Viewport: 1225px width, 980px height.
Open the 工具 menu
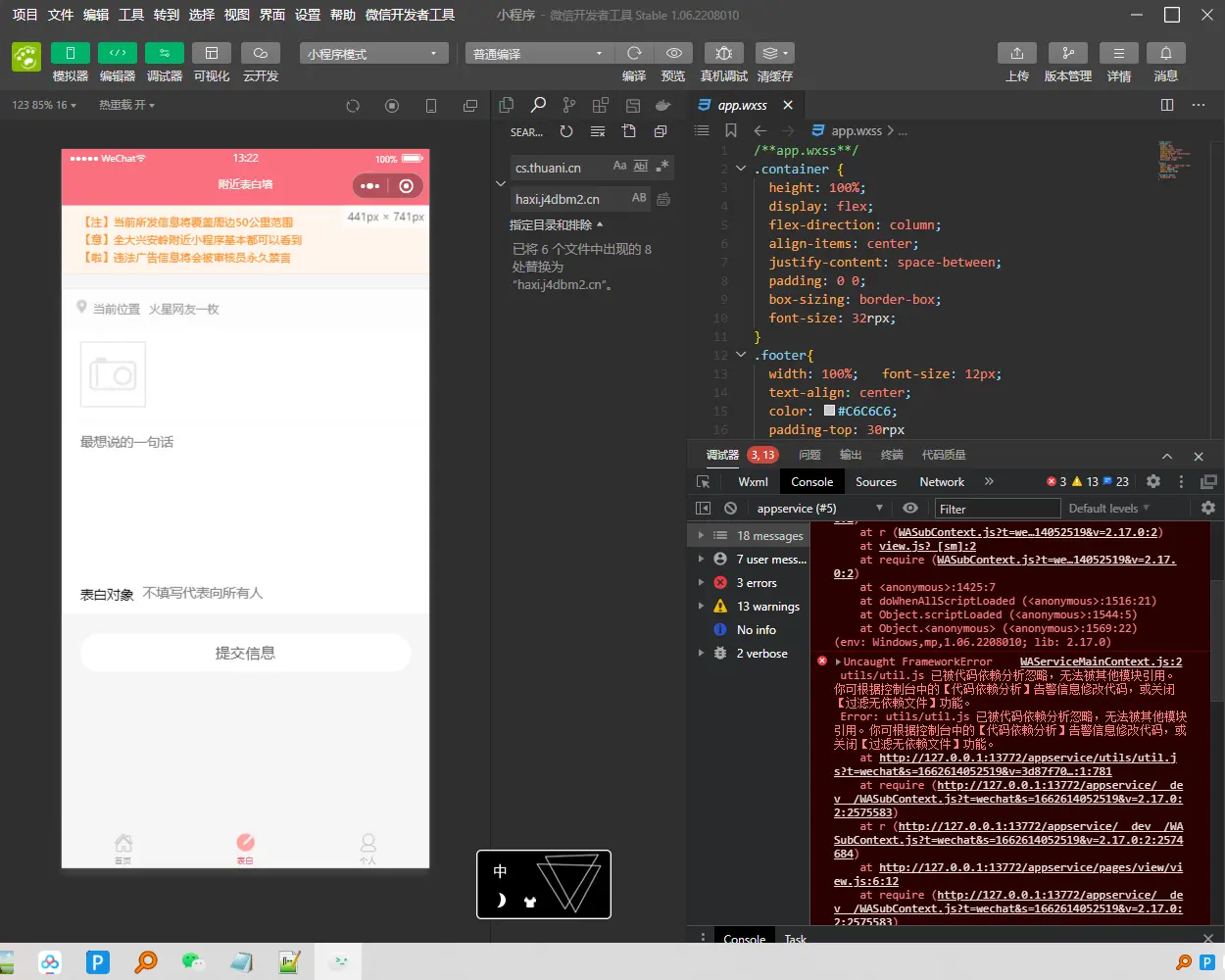(131, 15)
